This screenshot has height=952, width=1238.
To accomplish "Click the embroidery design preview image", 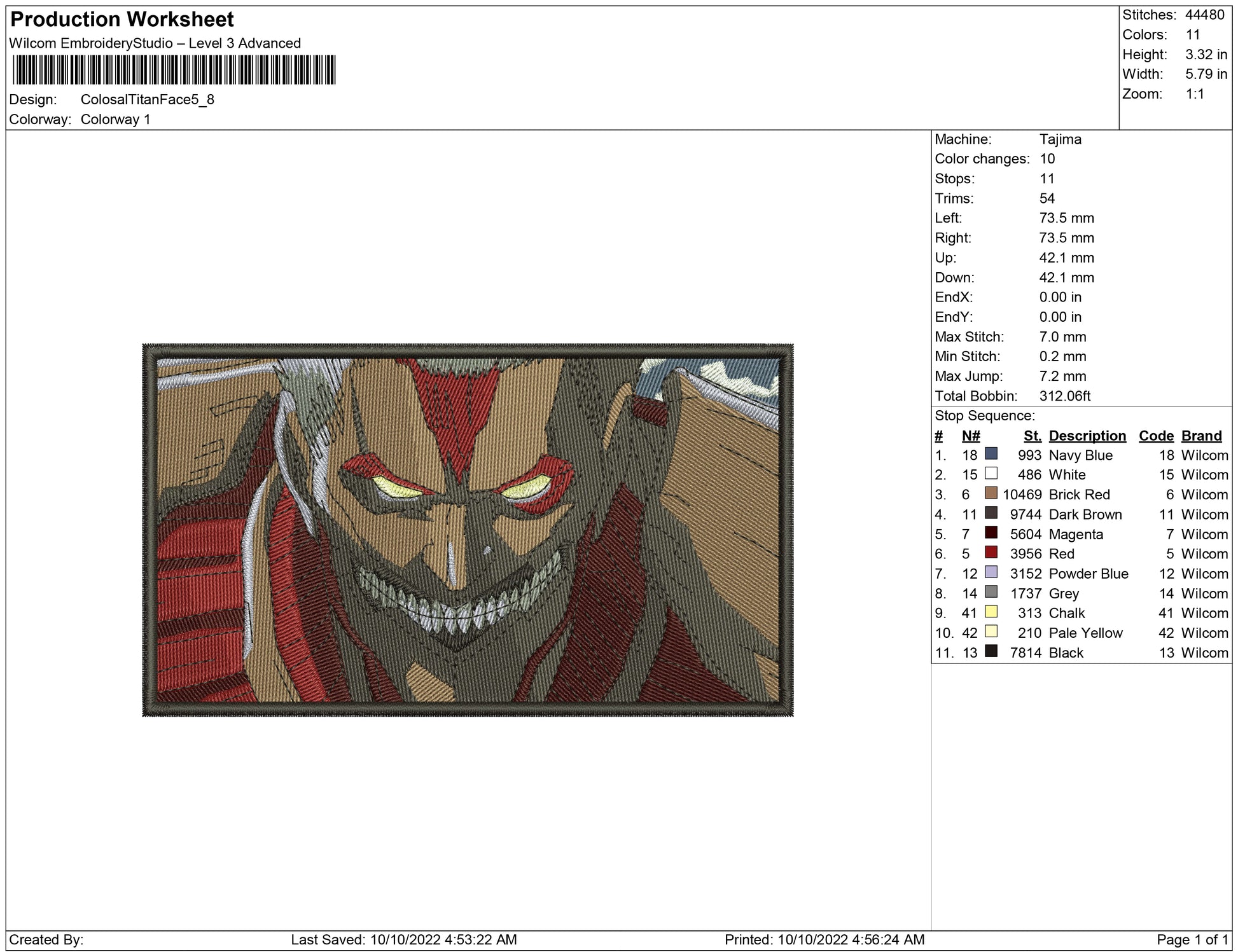I will [468, 530].
